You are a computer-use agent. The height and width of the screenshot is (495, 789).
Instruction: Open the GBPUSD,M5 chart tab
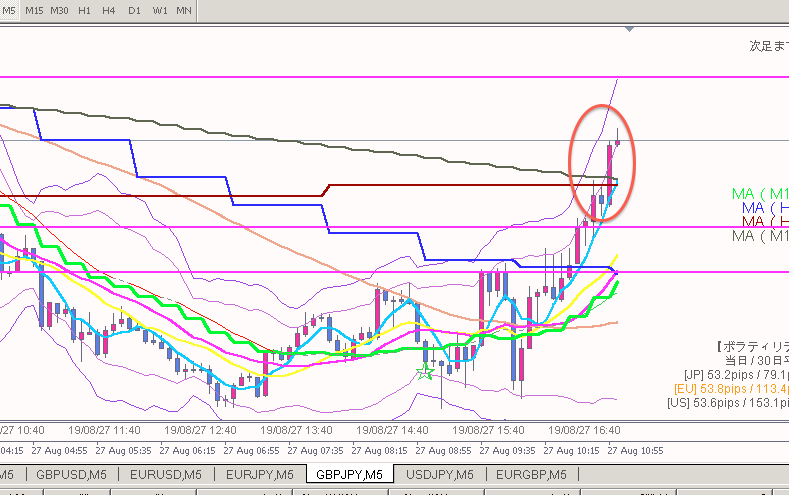point(71,474)
